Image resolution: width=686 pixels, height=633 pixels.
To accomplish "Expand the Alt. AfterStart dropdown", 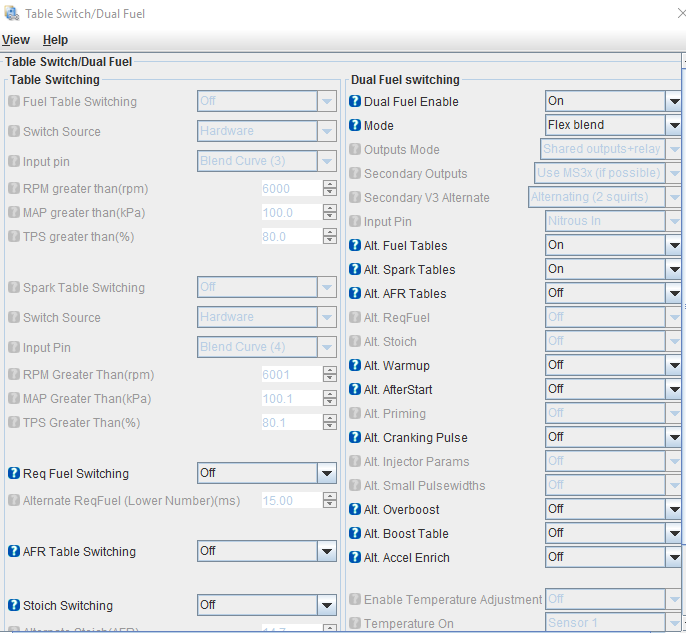I will click(613, 389).
